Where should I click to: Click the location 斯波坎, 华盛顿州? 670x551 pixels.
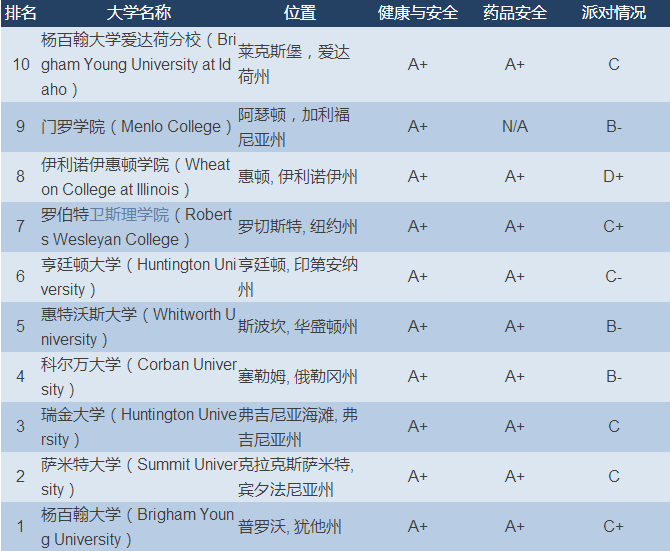[297, 327]
